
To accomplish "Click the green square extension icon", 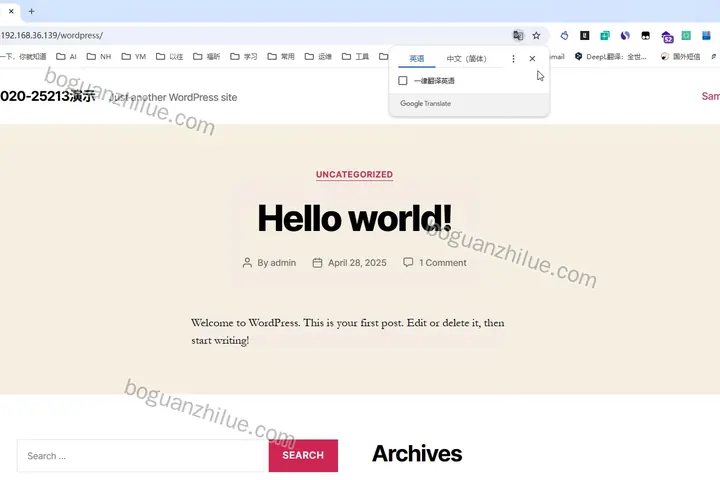I will point(686,35).
